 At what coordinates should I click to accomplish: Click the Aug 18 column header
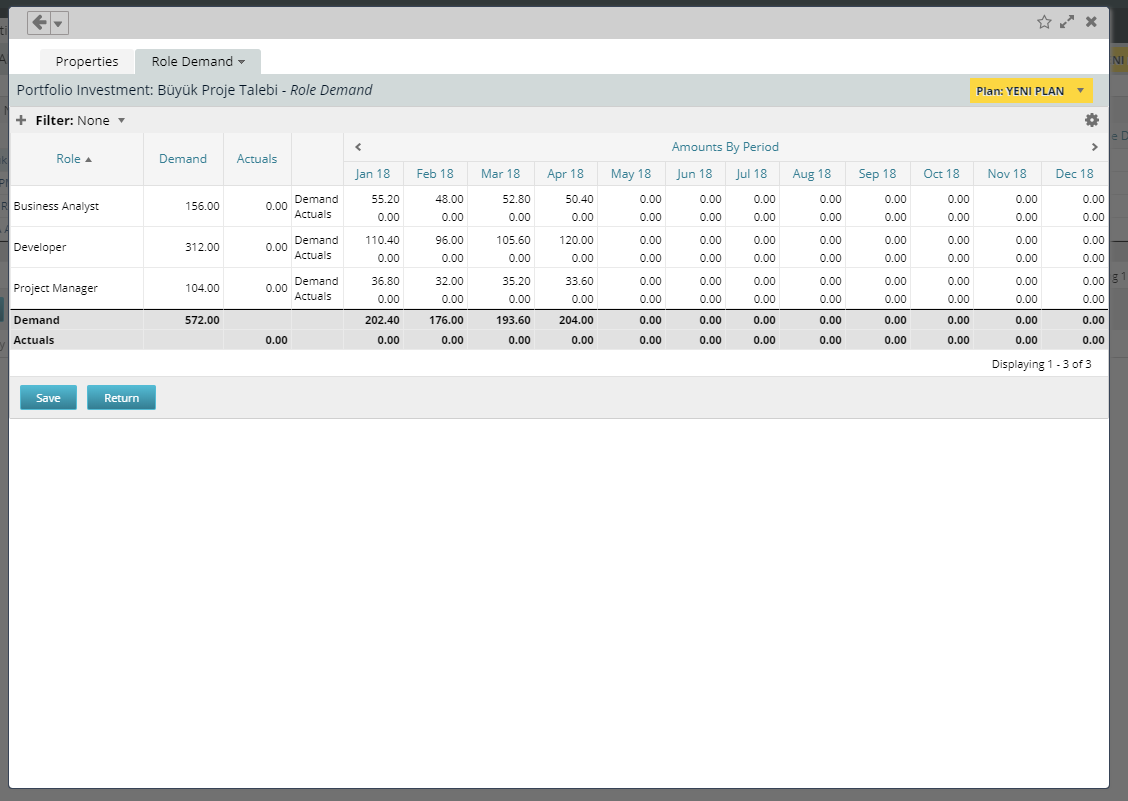(811, 173)
